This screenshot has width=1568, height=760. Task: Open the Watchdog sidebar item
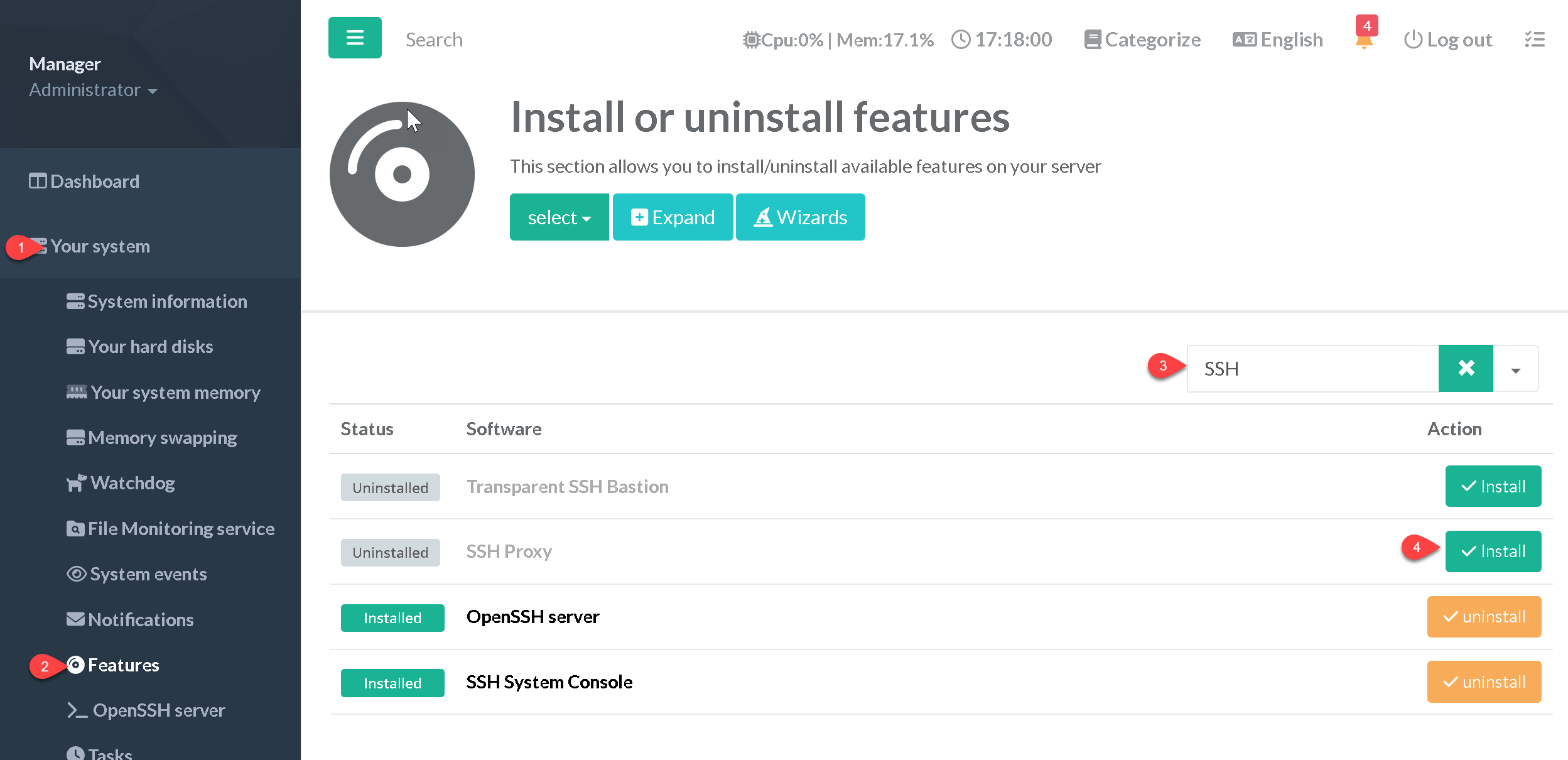click(x=132, y=483)
